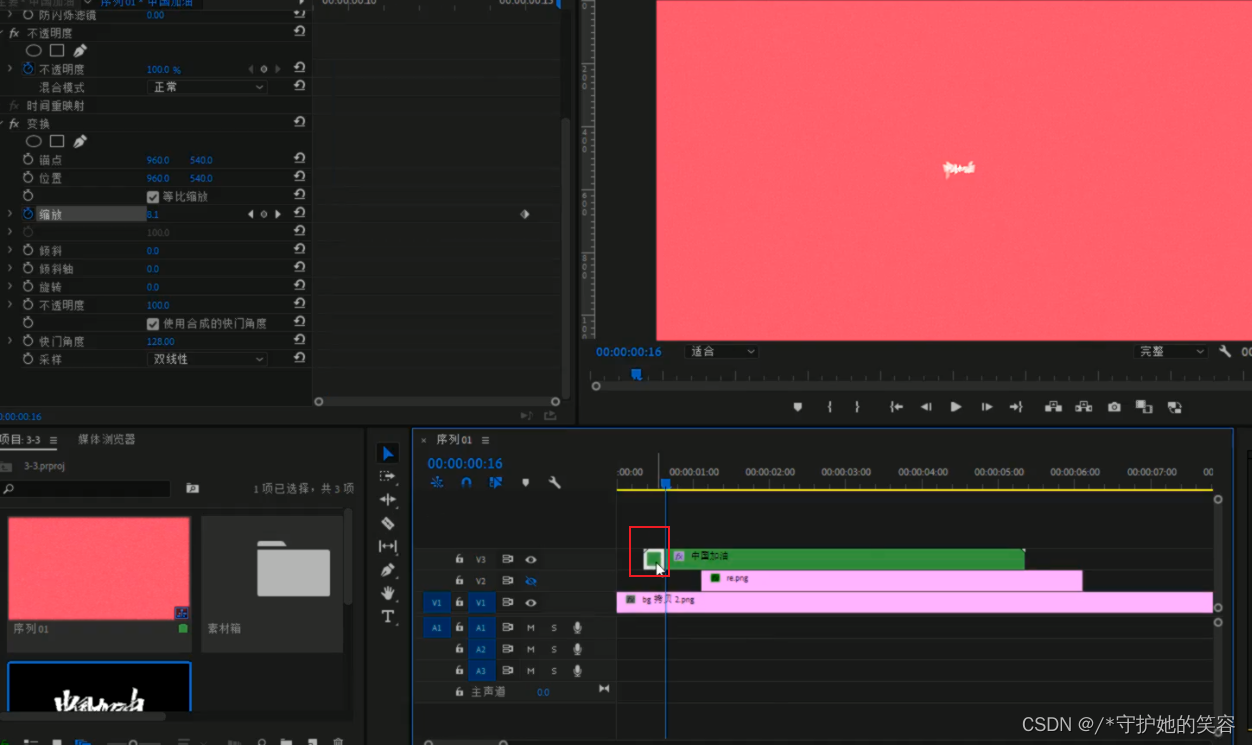
Task: Toggle animation stopwatch for 旋转
Action: (x=28, y=286)
